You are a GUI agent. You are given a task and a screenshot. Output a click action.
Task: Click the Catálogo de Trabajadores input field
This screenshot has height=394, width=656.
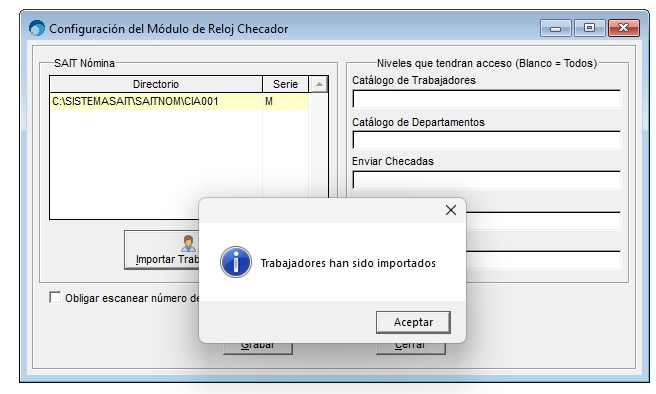[487, 99]
